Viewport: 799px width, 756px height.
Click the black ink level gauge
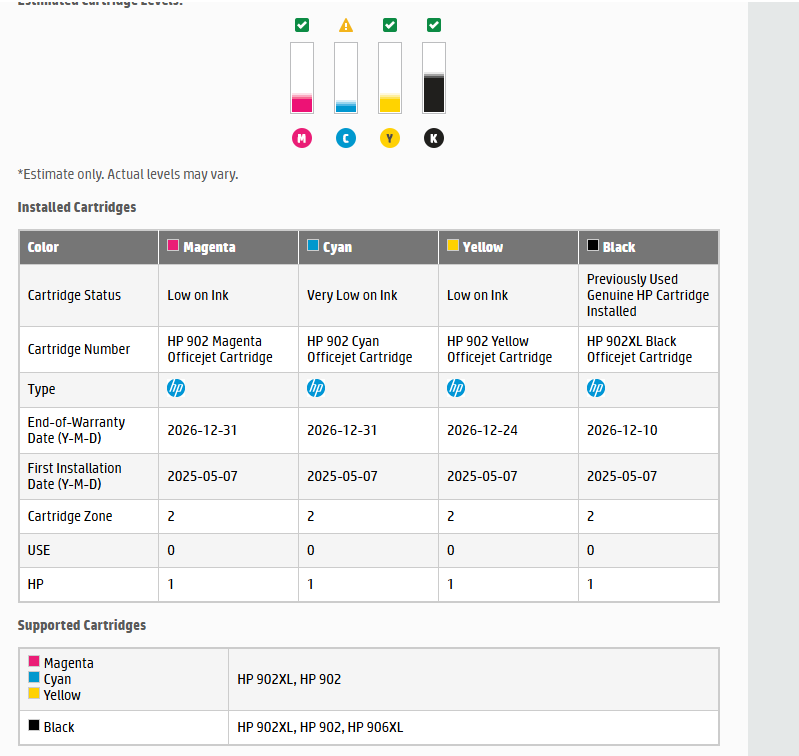pyautogui.click(x=434, y=78)
